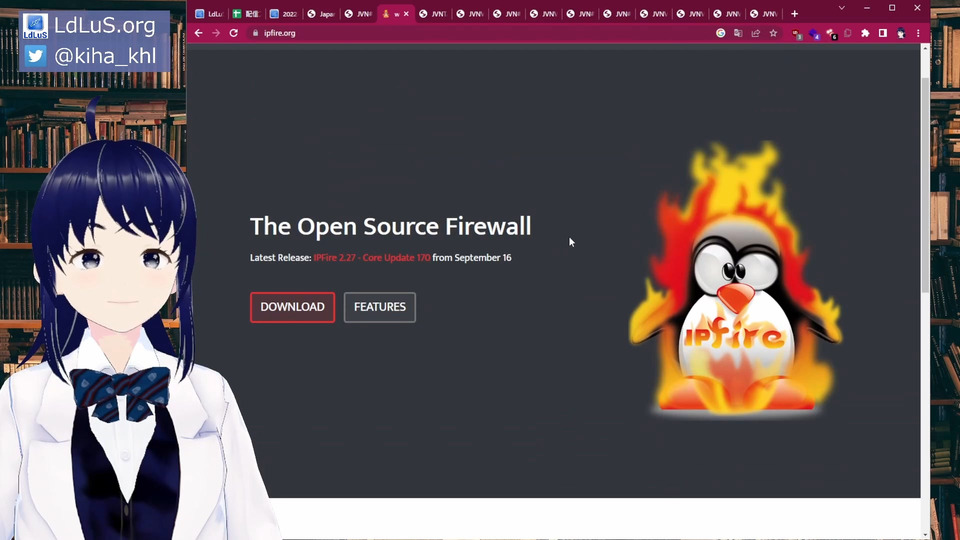Switch to the 2022 tab
Viewport: 960px width, 540px height.
click(283, 13)
